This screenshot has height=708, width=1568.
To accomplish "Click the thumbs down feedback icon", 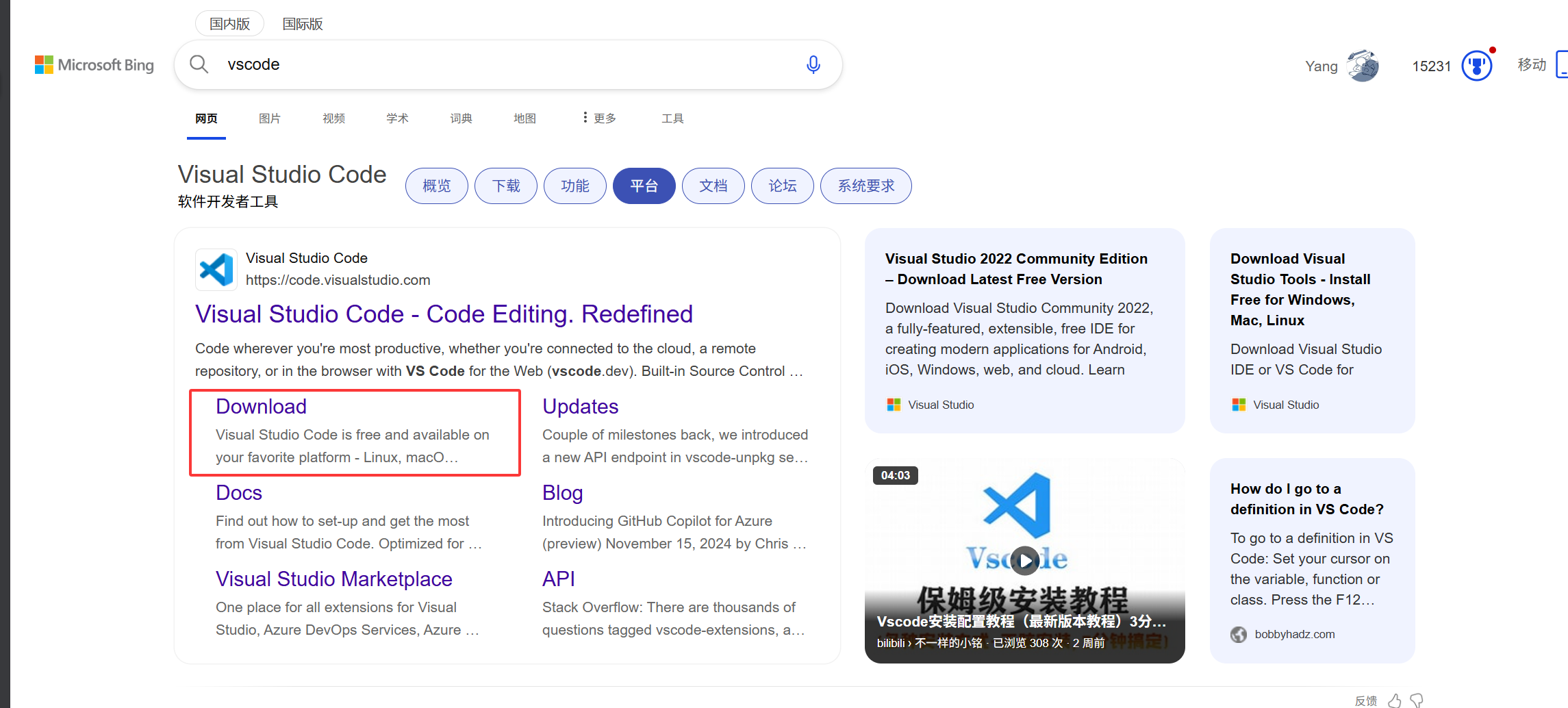I will coord(1417,700).
